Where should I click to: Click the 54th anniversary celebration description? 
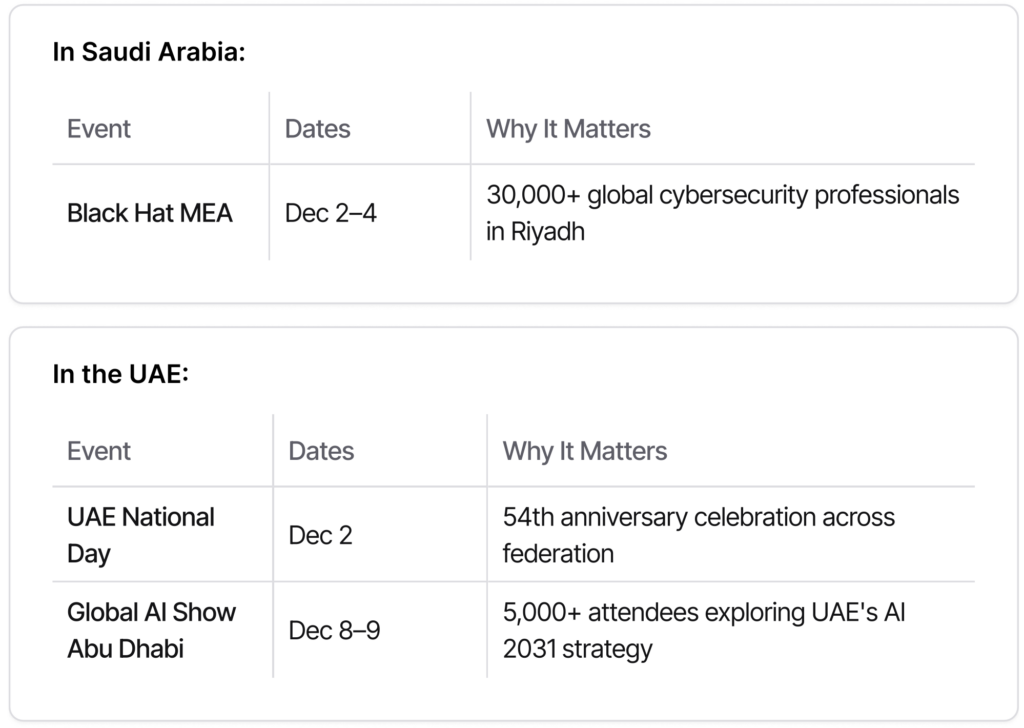point(698,517)
